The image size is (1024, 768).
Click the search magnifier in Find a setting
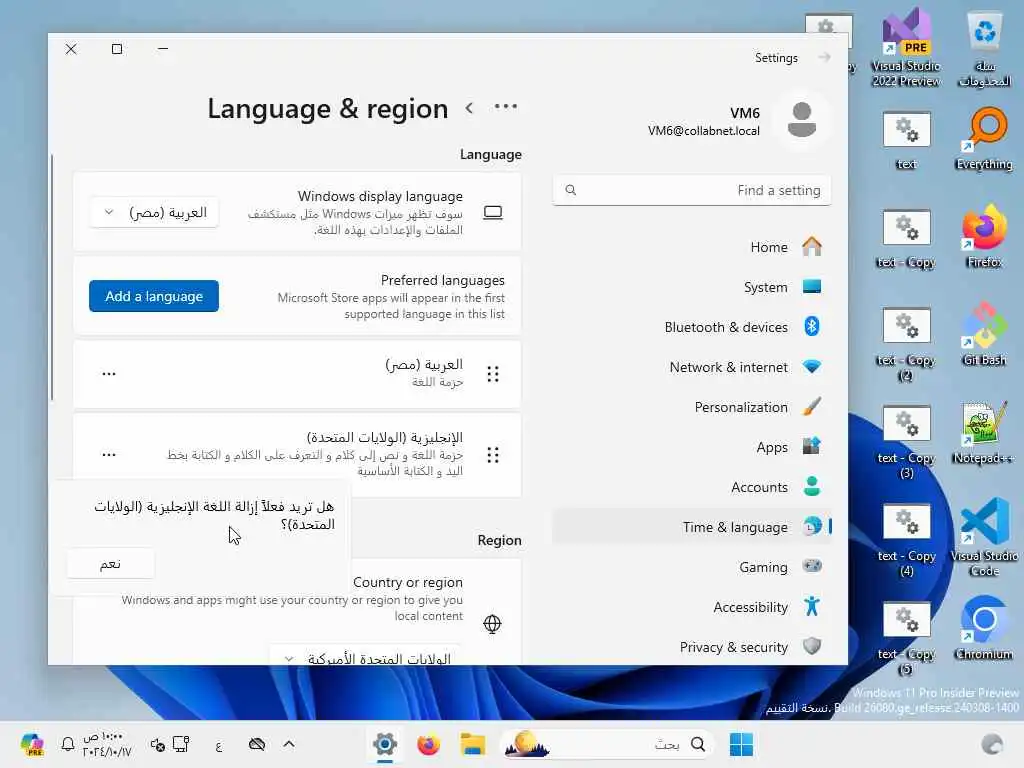tap(571, 190)
